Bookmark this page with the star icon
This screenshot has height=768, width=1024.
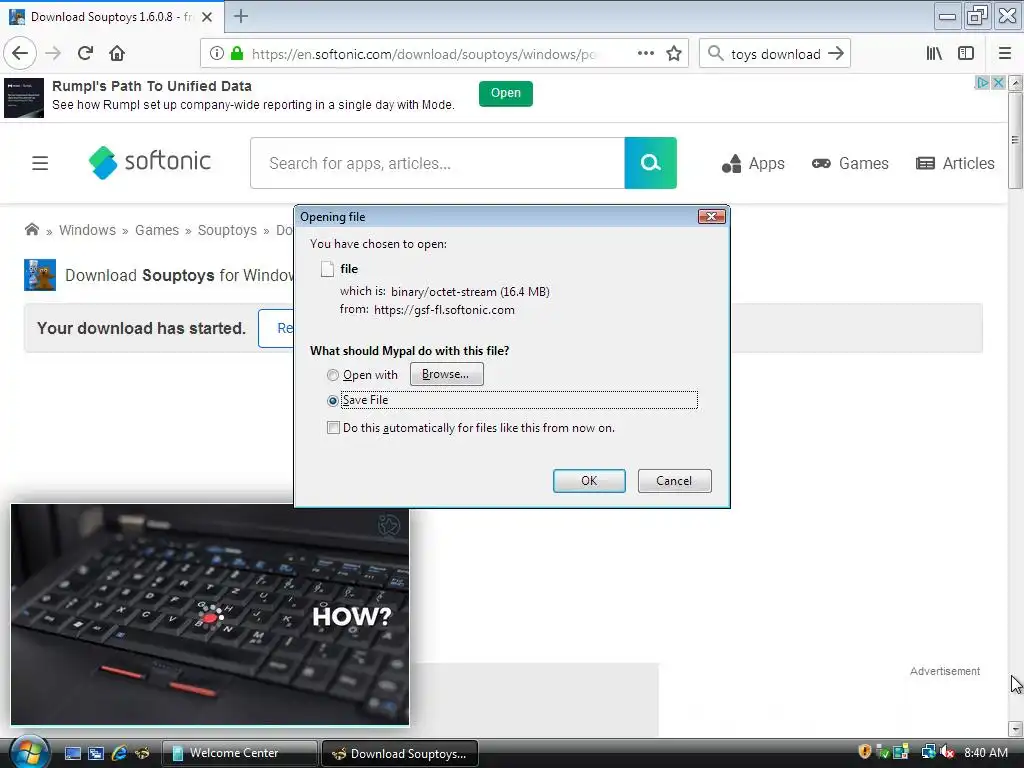click(674, 54)
